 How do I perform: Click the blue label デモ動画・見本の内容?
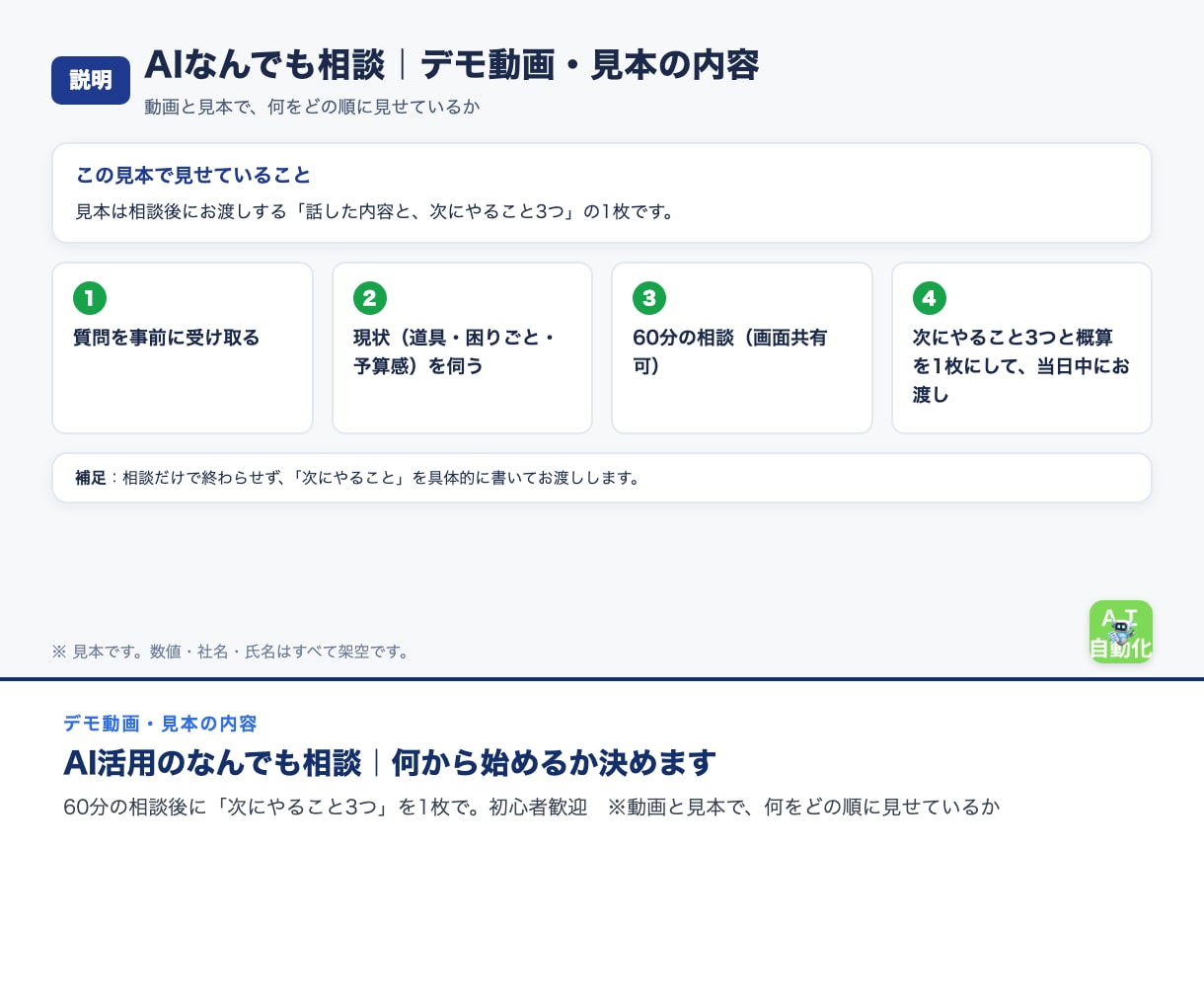[160, 724]
